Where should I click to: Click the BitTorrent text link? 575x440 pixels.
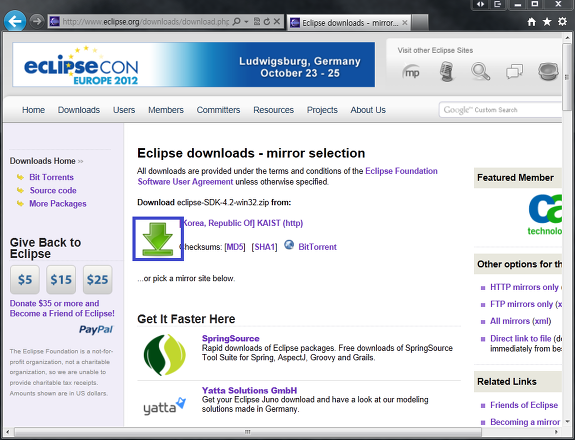click(317, 247)
